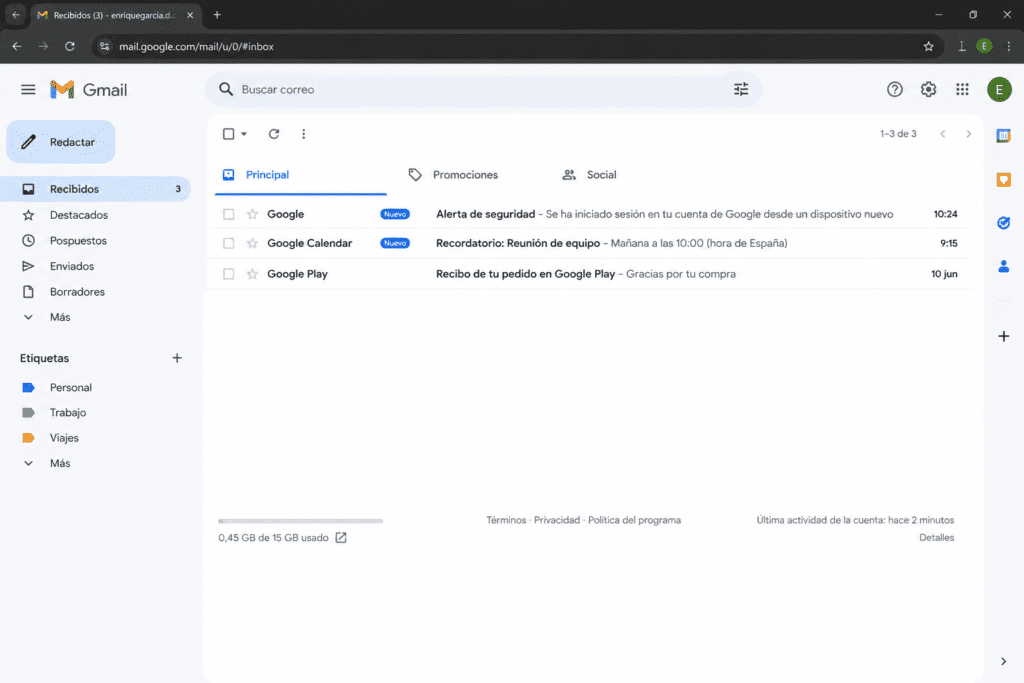Reload the page in the browser
1024x683 pixels.
(x=70, y=46)
